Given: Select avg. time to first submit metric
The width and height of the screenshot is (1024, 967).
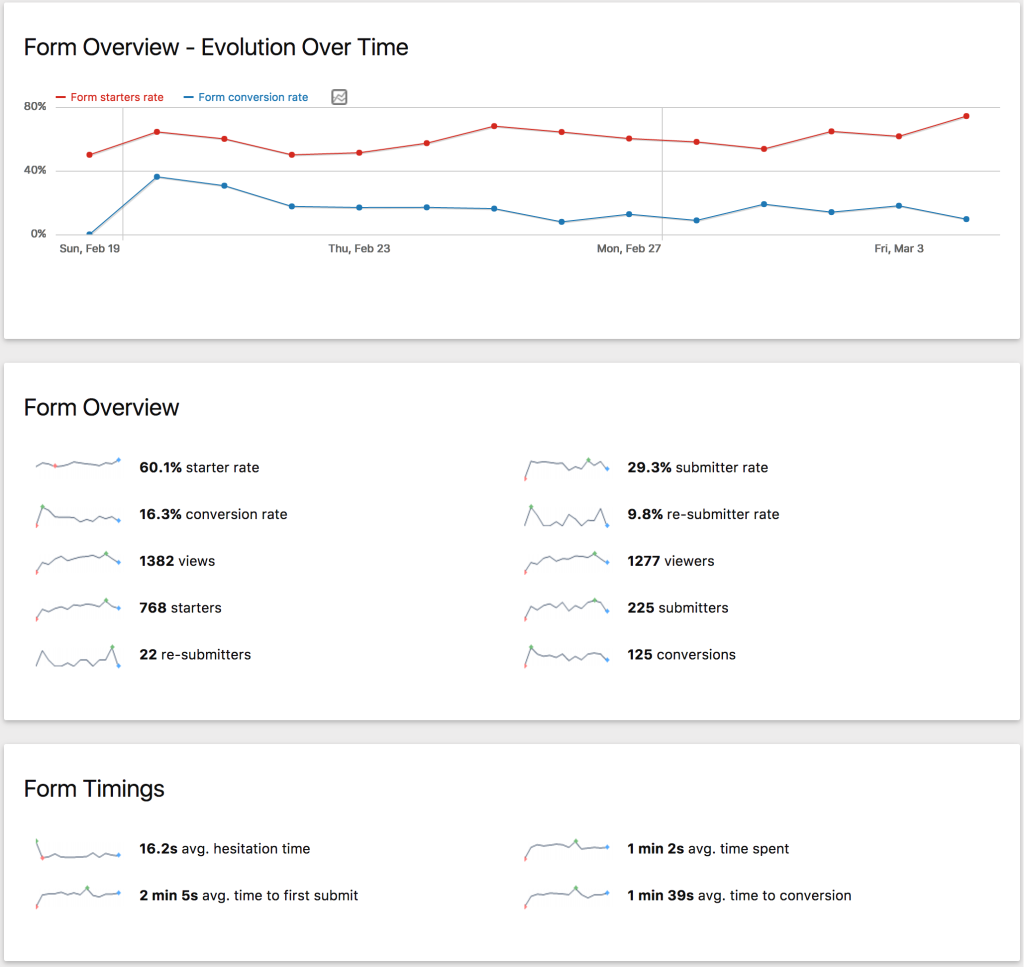Looking at the screenshot, I should pyautogui.click(x=248, y=895).
